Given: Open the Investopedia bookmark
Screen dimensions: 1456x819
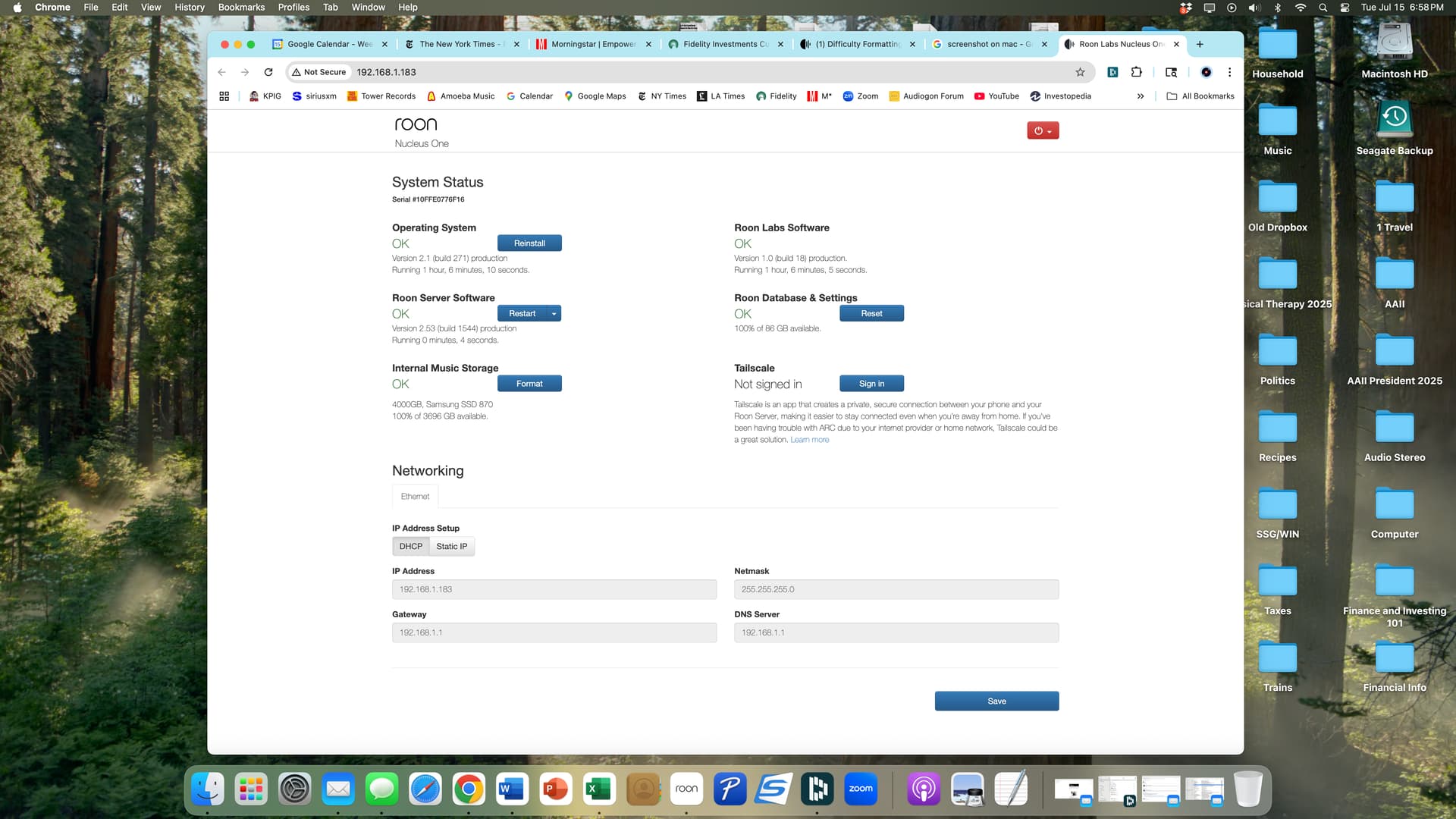Looking at the screenshot, I should tap(1060, 96).
